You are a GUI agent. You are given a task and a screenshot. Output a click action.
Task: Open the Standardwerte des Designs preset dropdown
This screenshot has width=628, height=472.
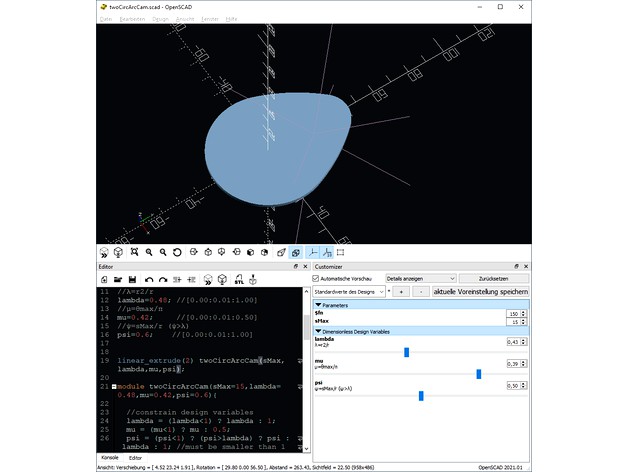pyautogui.click(x=349, y=292)
